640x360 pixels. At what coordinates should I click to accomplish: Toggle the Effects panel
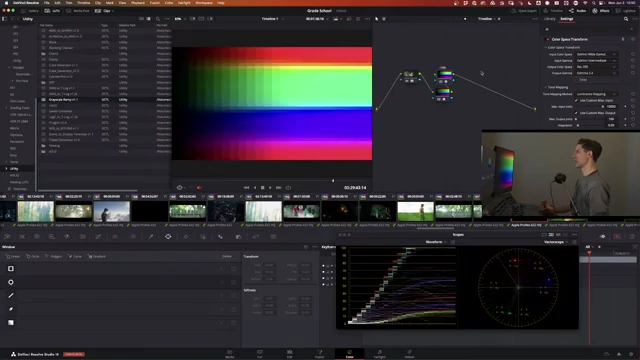(602, 11)
